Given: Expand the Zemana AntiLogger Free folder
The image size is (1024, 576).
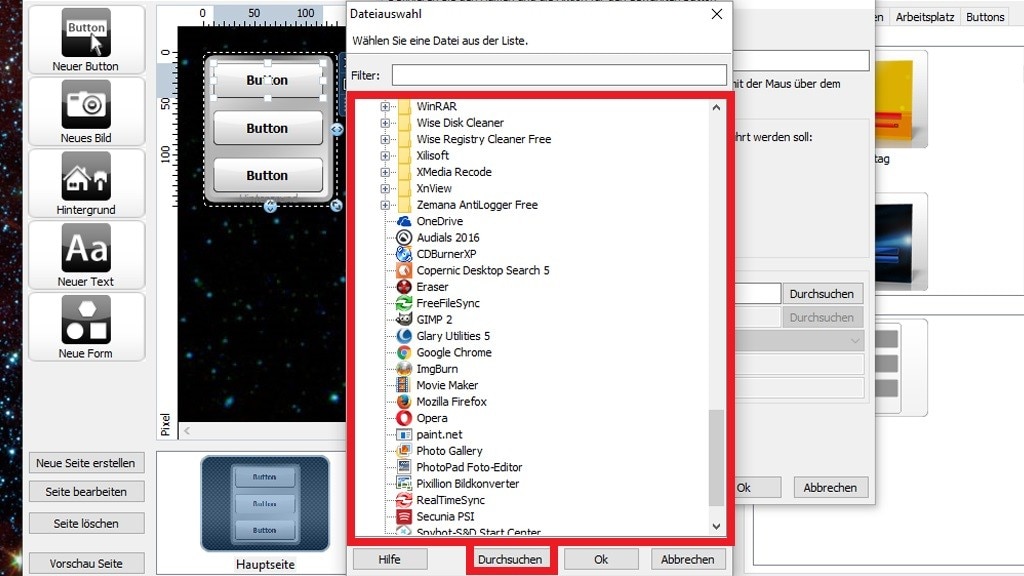Looking at the screenshot, I should pos(385,205).
